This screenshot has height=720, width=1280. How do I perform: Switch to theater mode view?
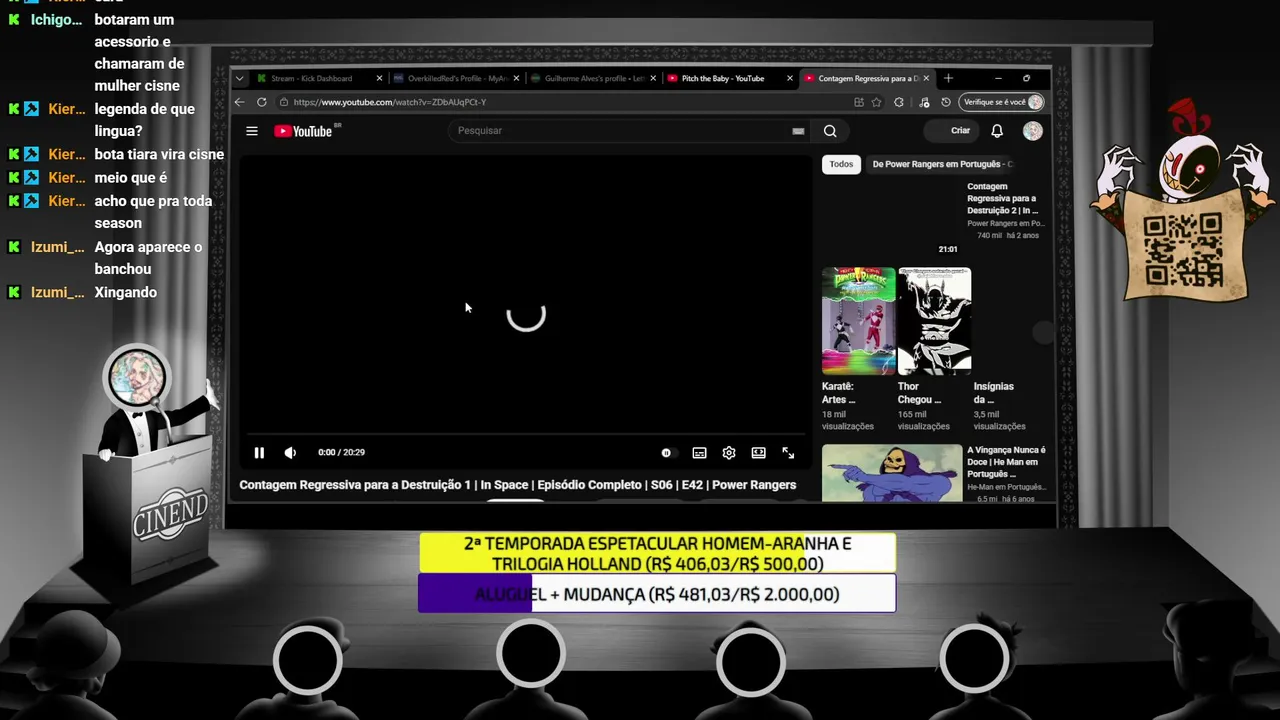(759, 453)
